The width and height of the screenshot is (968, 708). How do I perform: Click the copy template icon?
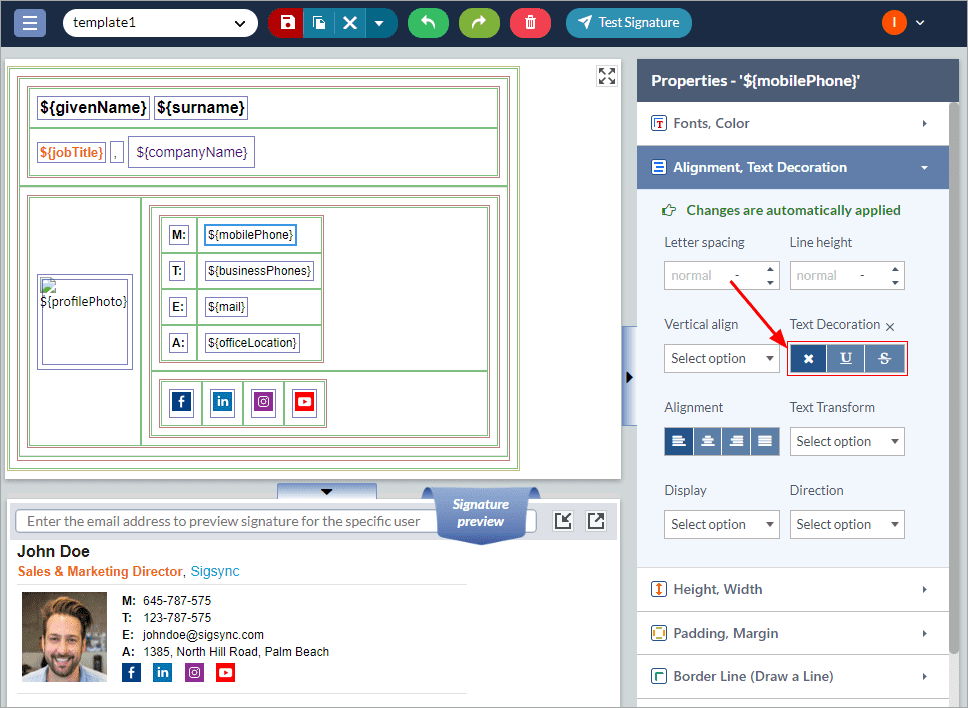(x=319, y=22)
